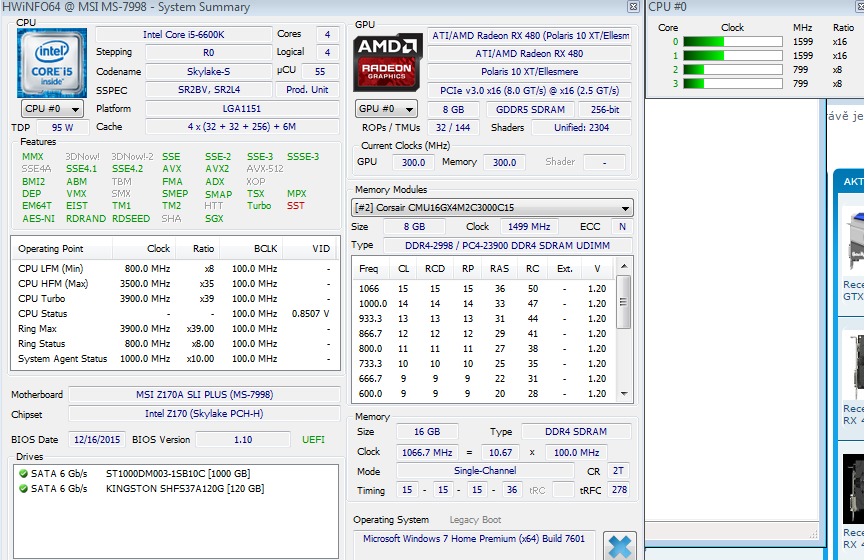
Task: Click the green status icon of KINGSTON drive
Action: pos(23,488)
